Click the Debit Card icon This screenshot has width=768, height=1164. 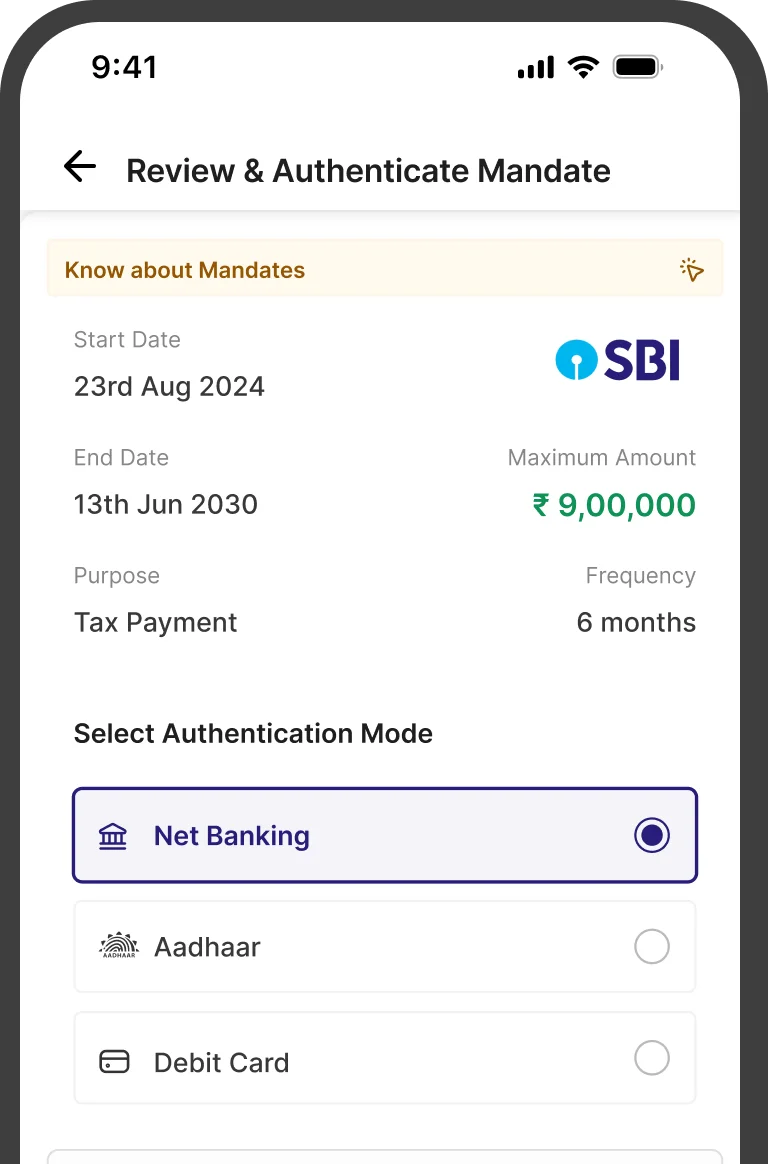tap(115, 1061)
